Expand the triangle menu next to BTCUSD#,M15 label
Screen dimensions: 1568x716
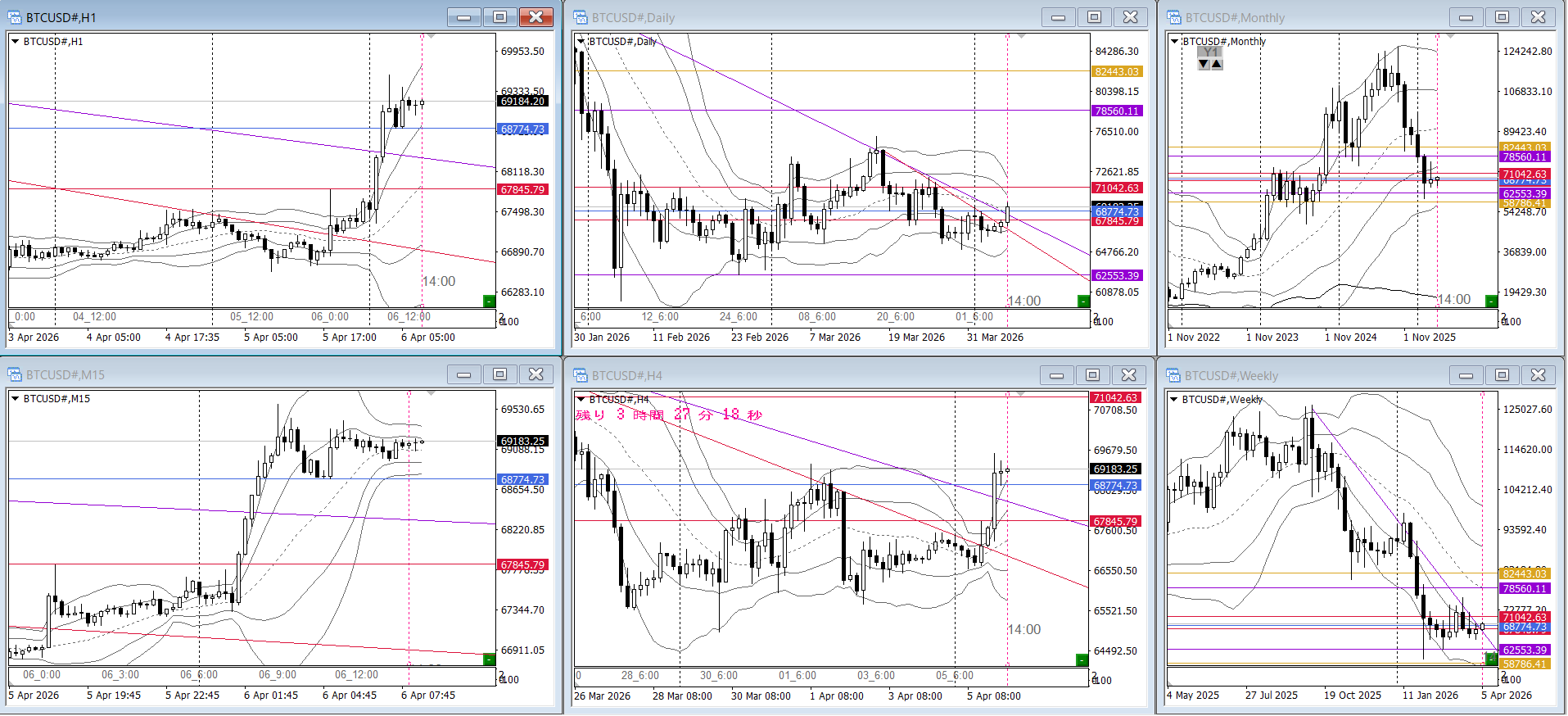tap(15, 399)
